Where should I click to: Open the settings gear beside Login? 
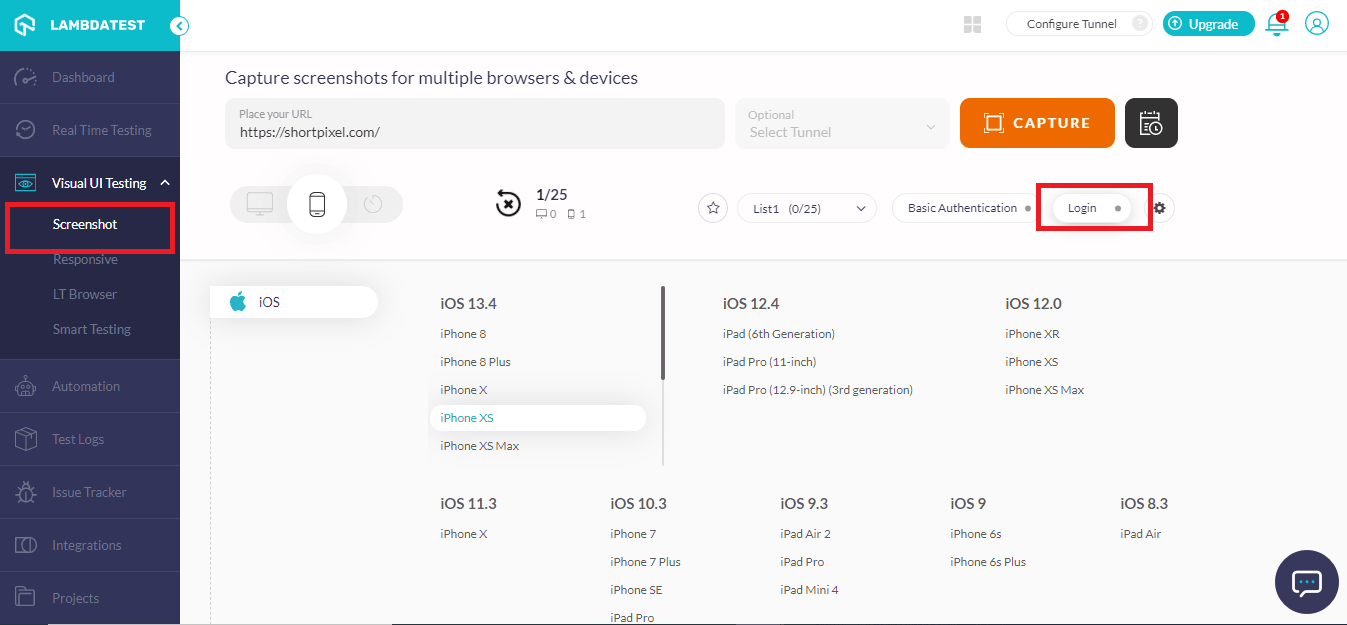(1157, 207)
